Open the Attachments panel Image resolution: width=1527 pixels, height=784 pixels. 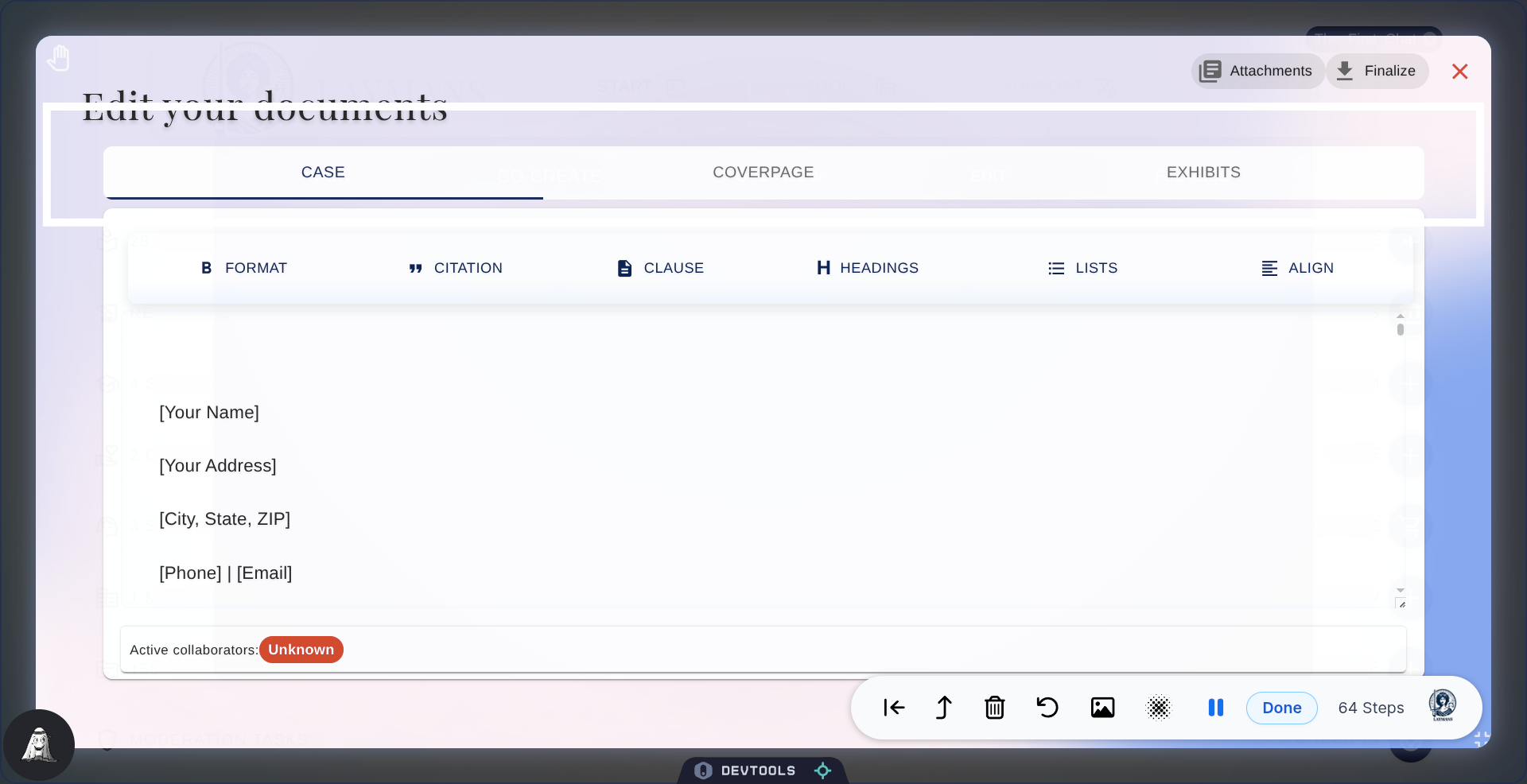tap(1257, 71)
